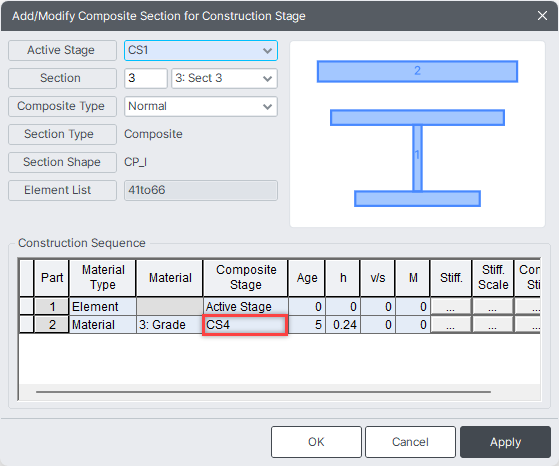Click the OK button
559x466 pixels.
(x=316, y=442)
